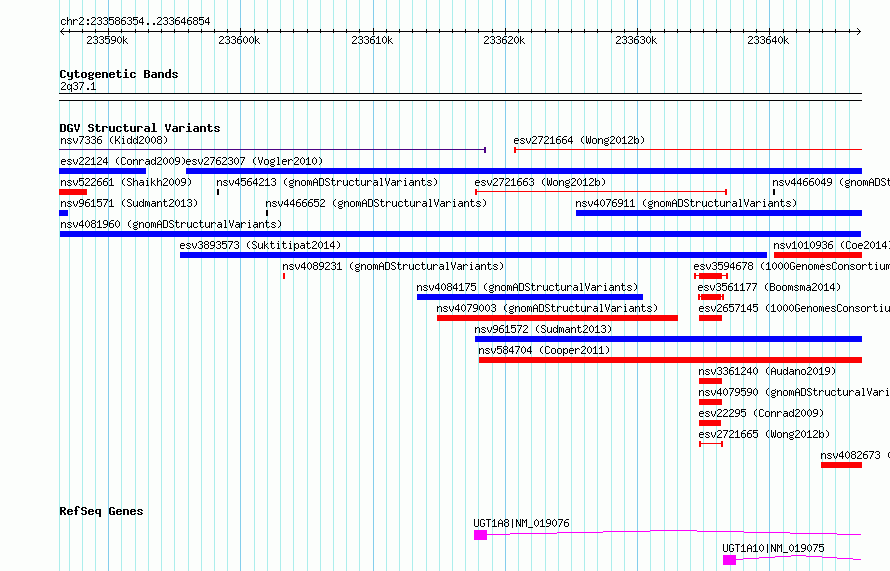Click the nsv522661 short red bar
Image resolution: width=890 pixels, height=571 pixels.
click(x=73, y=192)
